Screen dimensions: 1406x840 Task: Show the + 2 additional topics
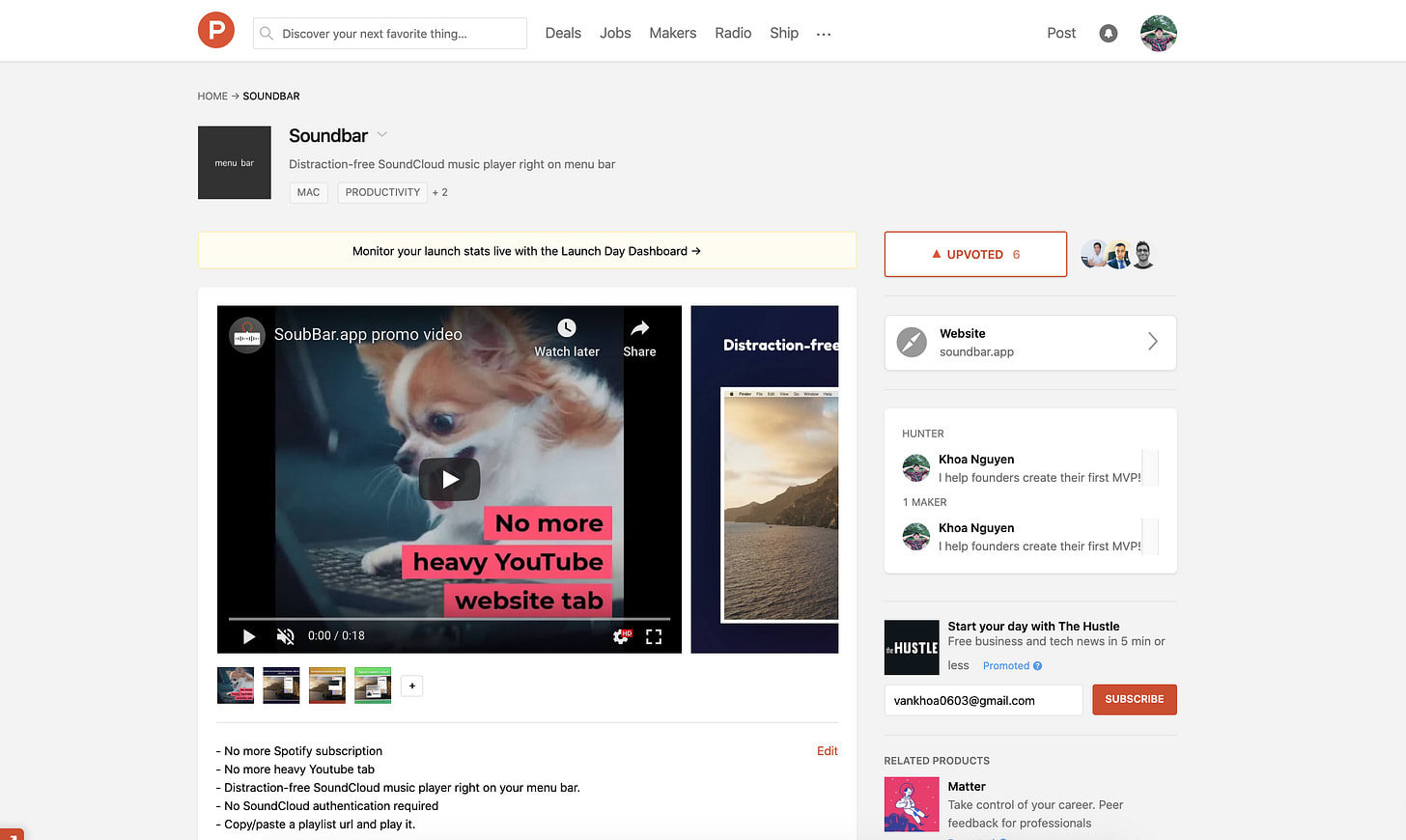point(440,192)
